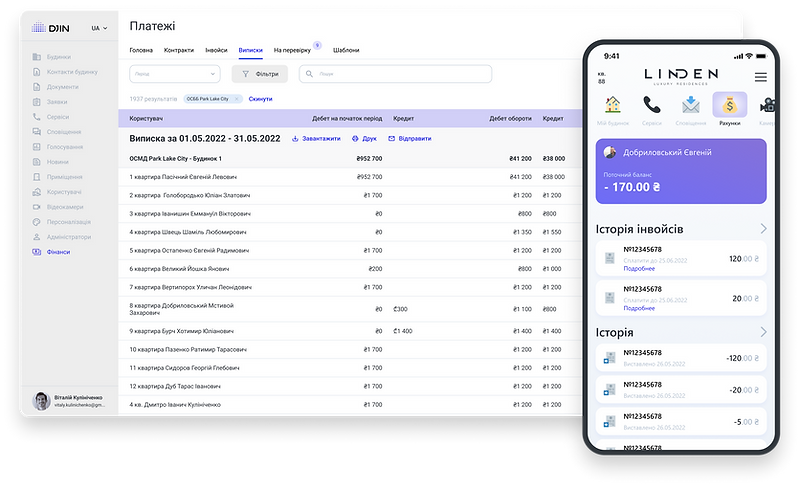800x488 pixels.
Task: Switch to the Інвойси tab
Action: [x=216, y=50]
